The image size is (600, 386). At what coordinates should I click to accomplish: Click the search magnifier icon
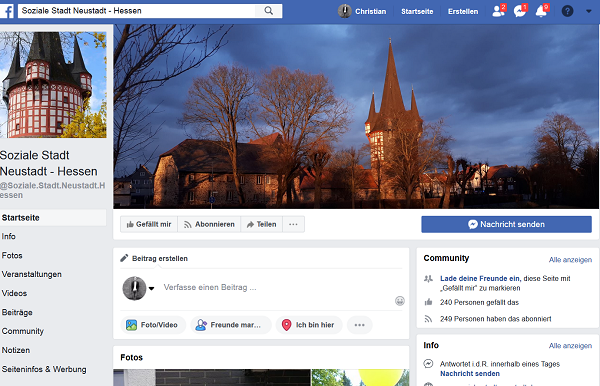tap(269, 11)
